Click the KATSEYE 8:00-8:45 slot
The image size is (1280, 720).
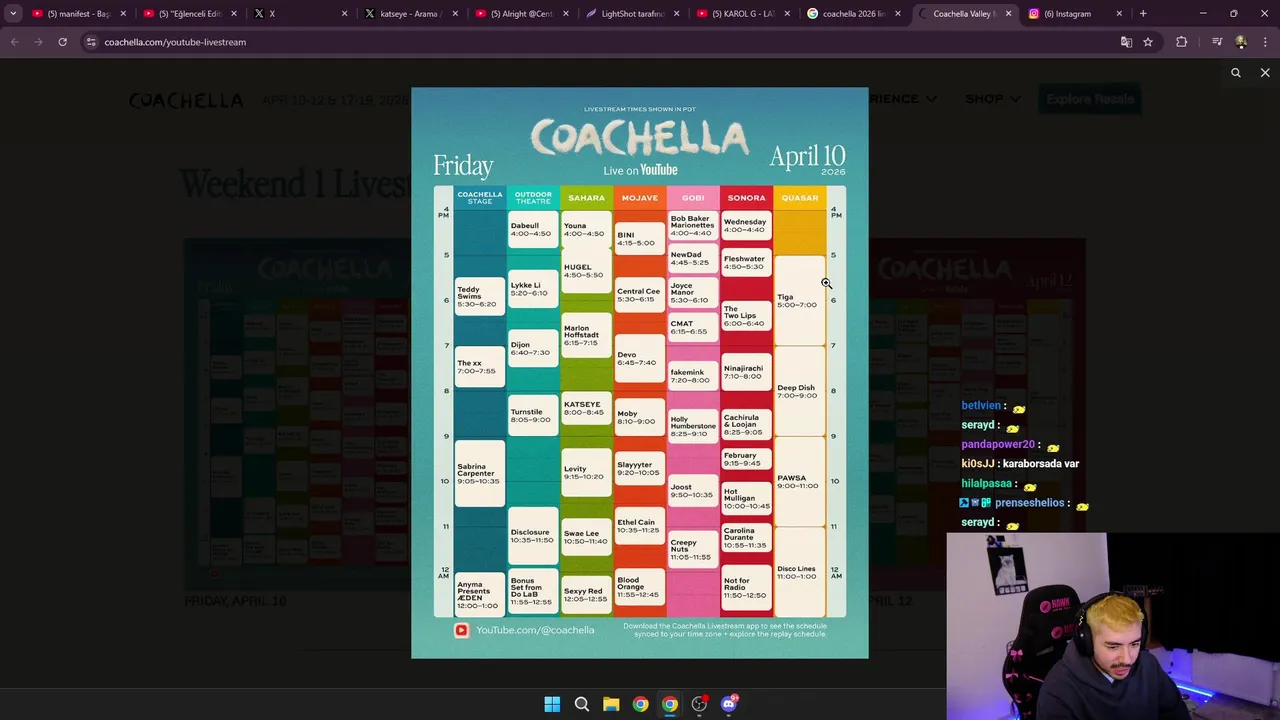pos(586,409)
